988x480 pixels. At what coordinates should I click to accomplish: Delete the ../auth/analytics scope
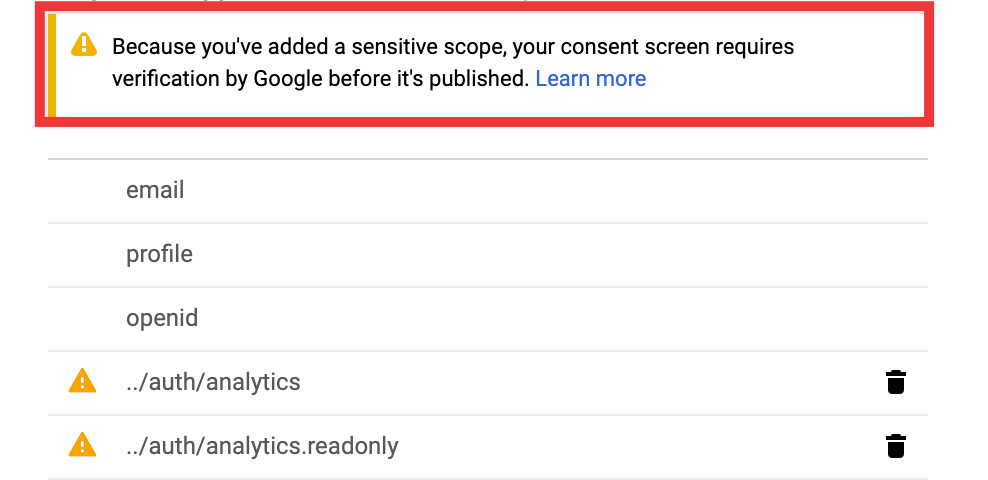point(896,382)
